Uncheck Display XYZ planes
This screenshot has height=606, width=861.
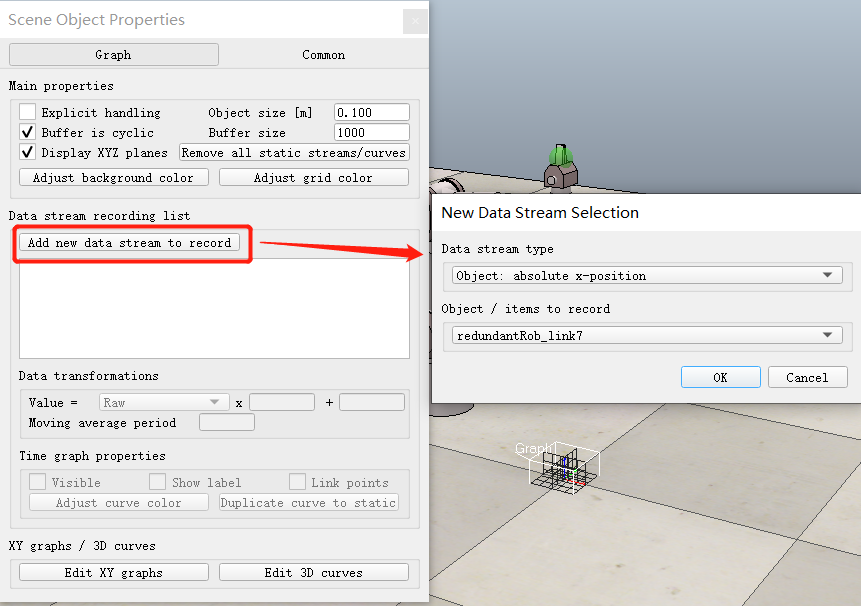[x=27, y=152]
